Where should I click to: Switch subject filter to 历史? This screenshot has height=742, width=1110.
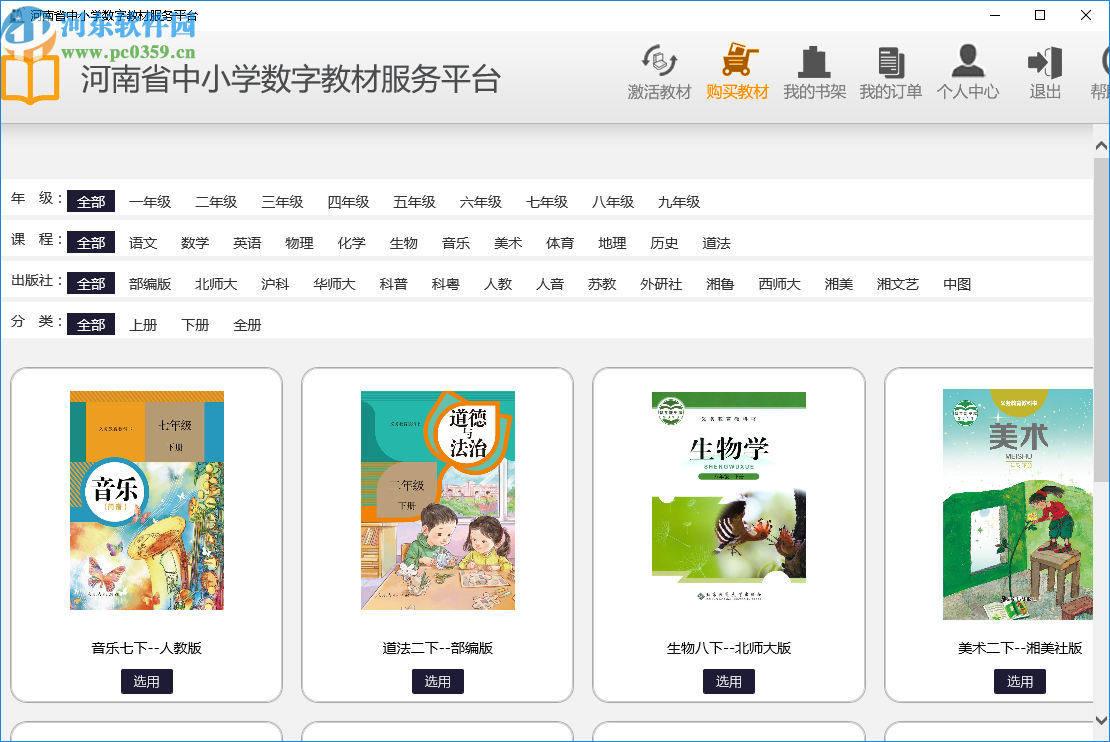[x=664, y=242]
